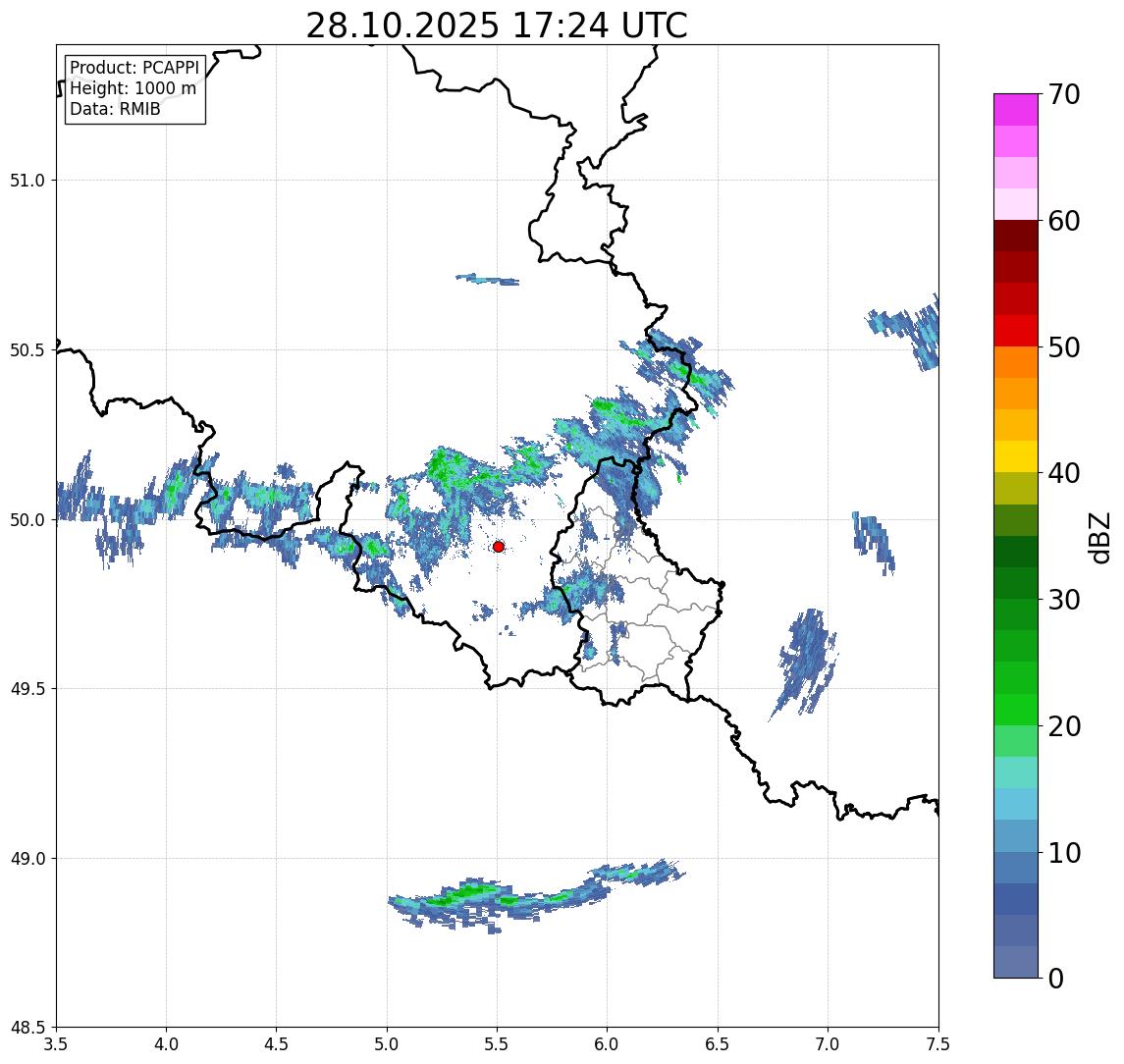Click the orange colorbar swatch below 50
Viewport: 1124px width, 1064px height.
point(1016,362)
